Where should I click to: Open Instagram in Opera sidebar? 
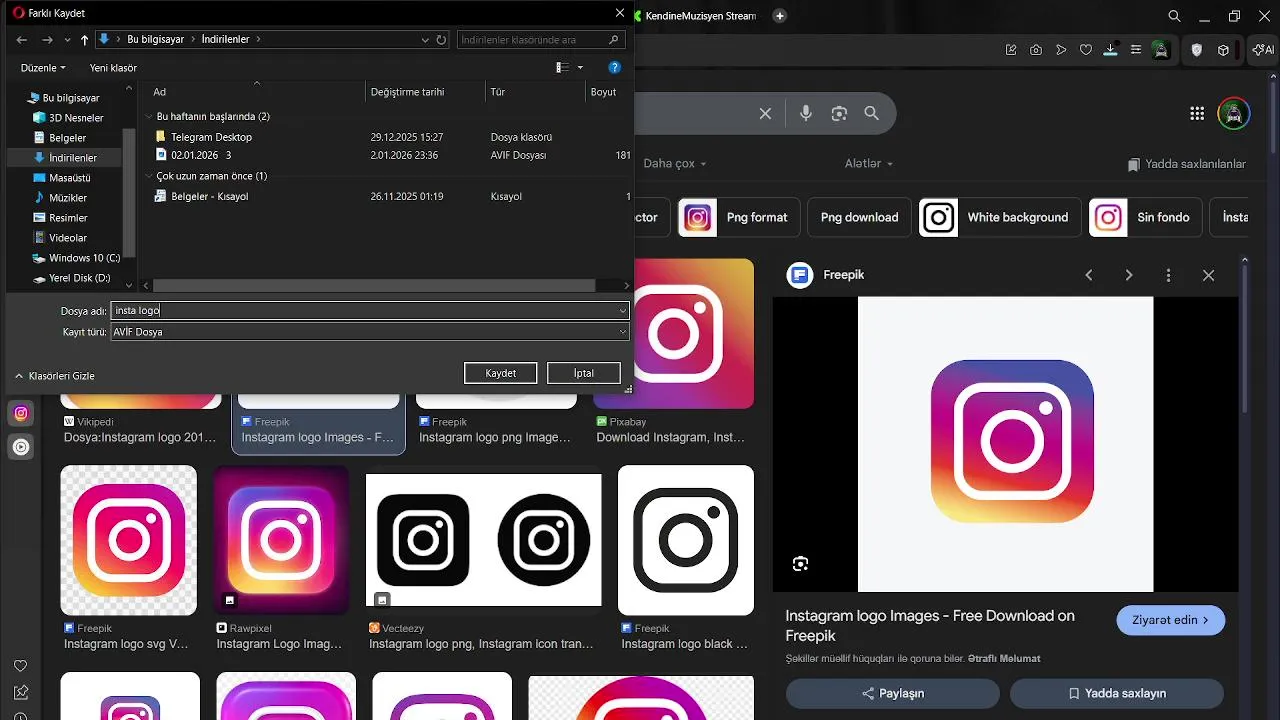pyautogui.click(x=21, y=413)
